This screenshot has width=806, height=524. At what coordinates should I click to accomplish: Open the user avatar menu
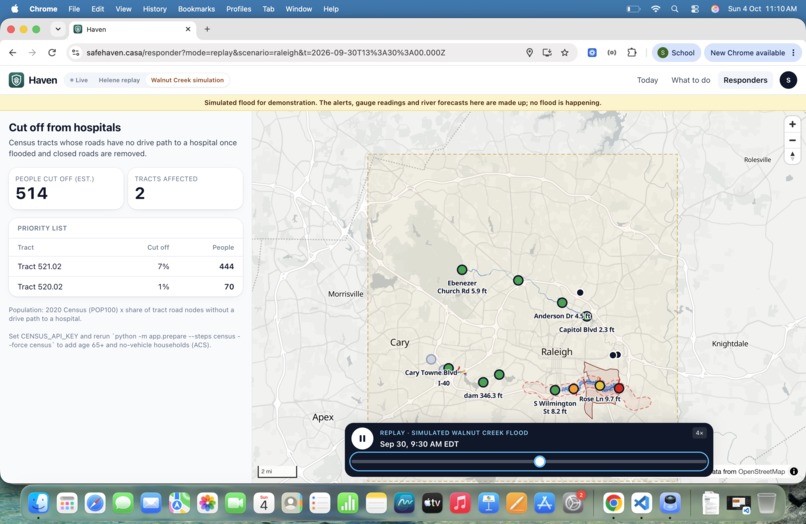point(788,80)
